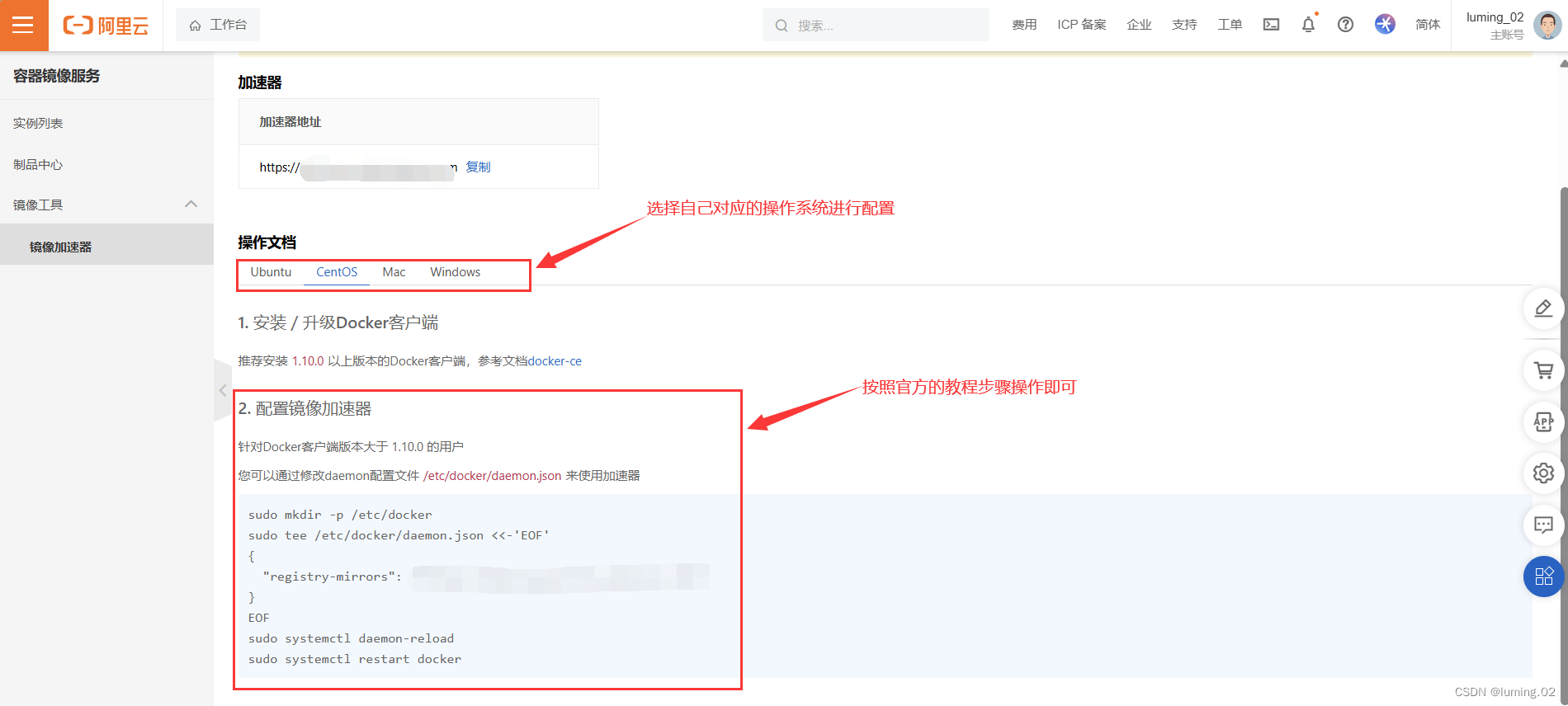Click the '2. 配置镜像加速器' heading
Viewport: 1568px width, 706px height.
point(305,409)
